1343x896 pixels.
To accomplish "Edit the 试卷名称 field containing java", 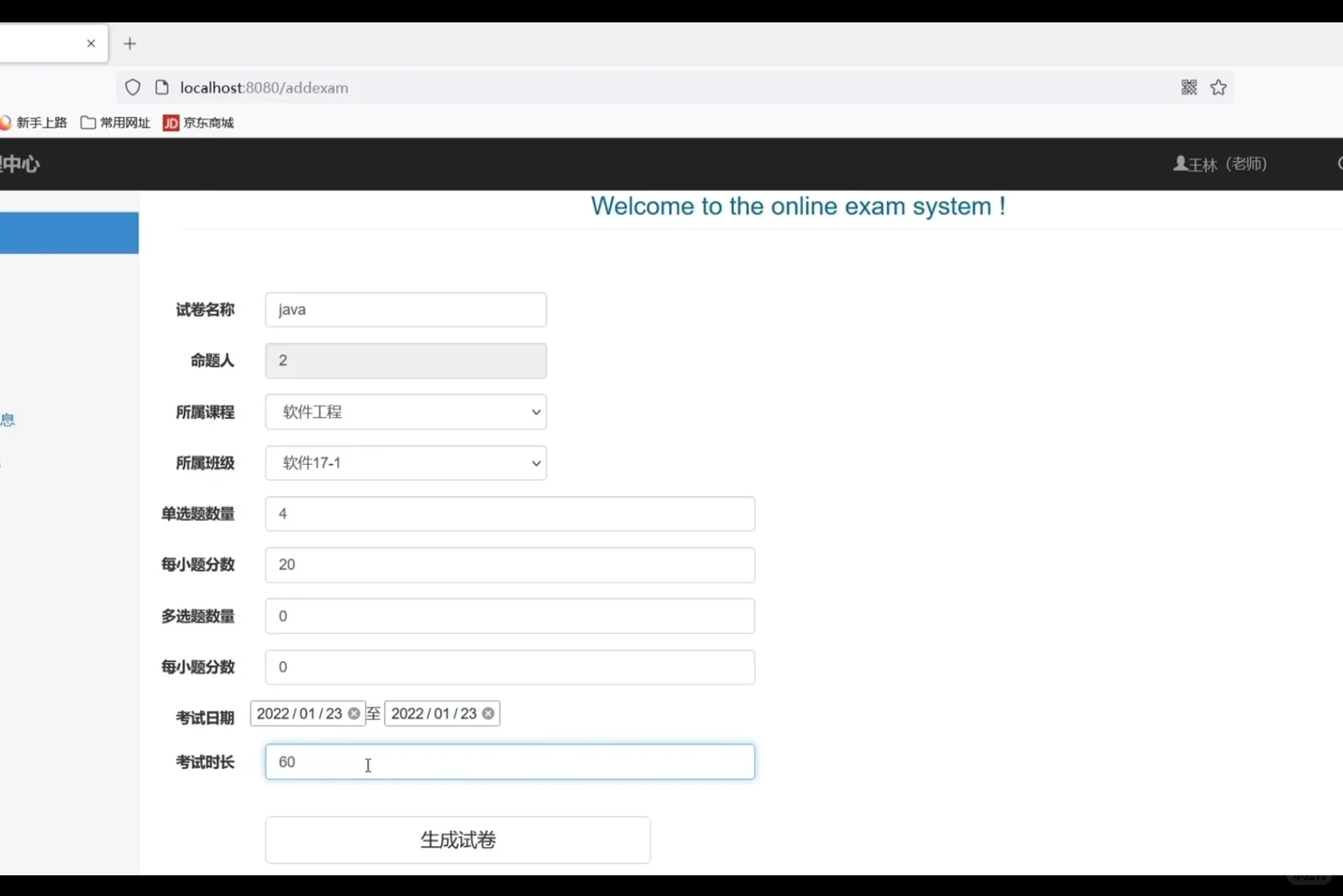I will point(406,309).
